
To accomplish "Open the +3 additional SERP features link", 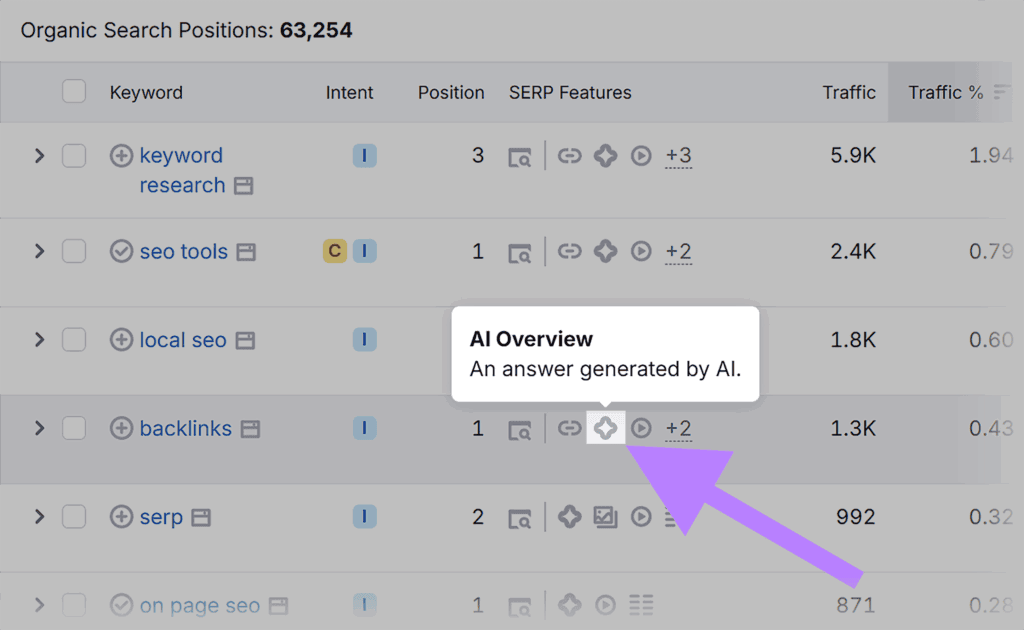I will (680, 156).
